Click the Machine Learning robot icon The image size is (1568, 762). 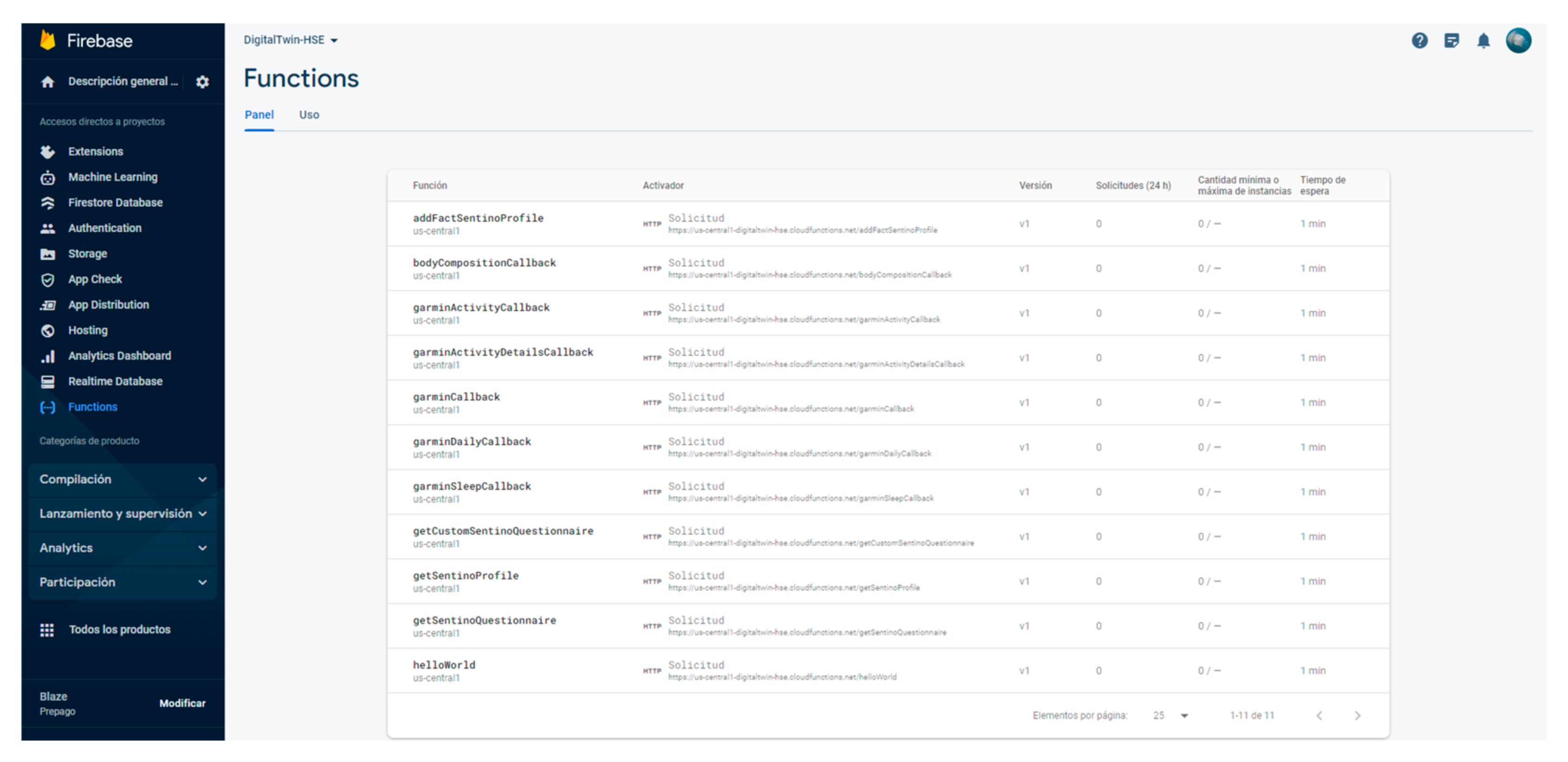47,177
